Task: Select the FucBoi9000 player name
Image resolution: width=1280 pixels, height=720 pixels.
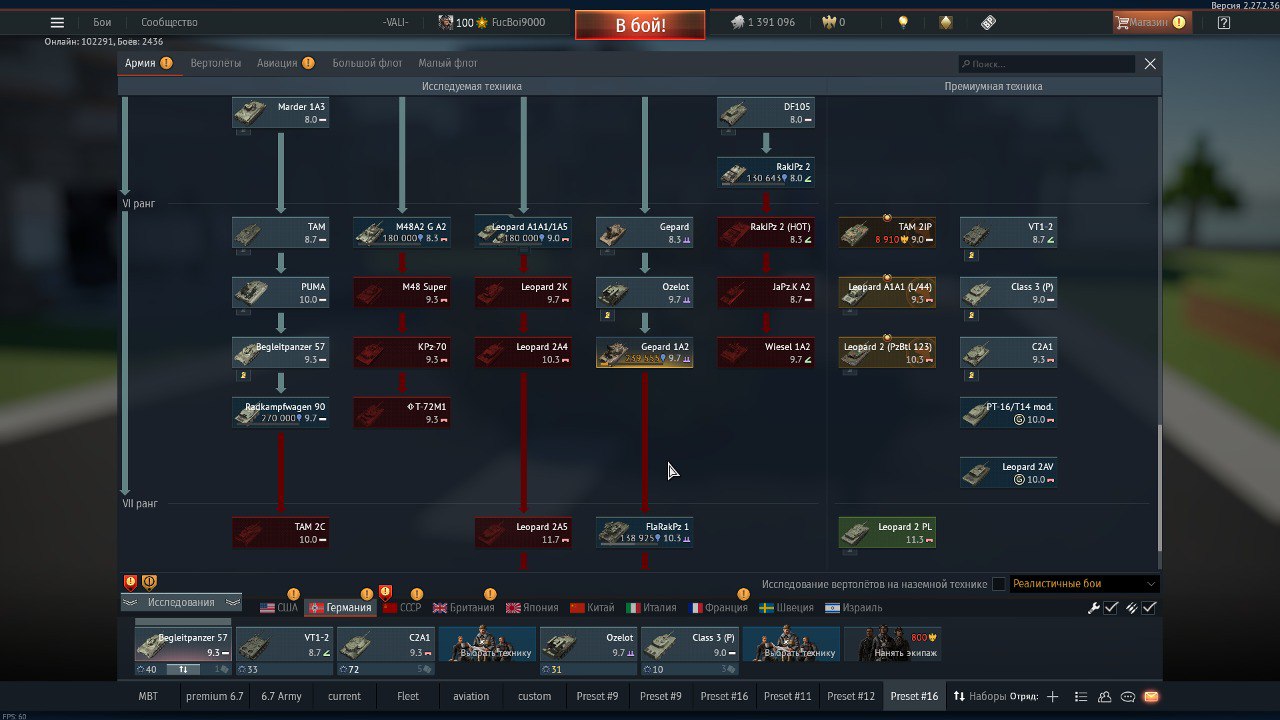Action: pyautogui.click(x=518, y=22)
